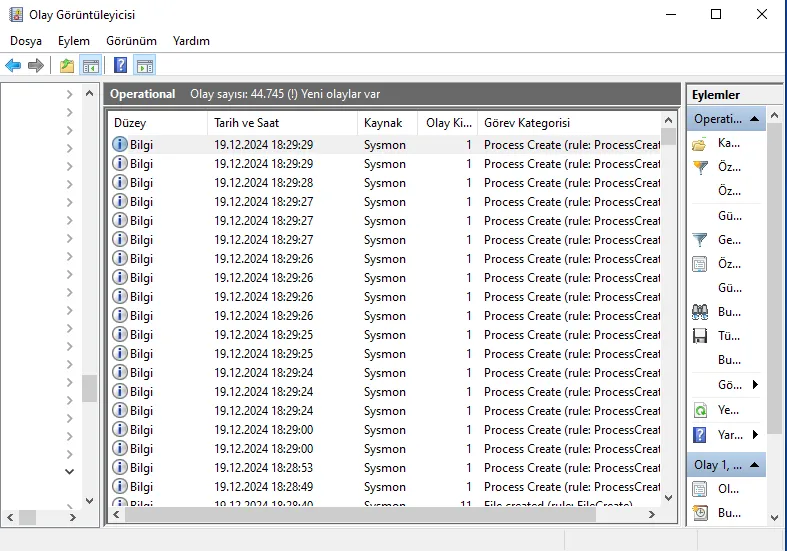Viewport: 787px width, 551px height.
Task: Click the attach-task clock icon at the bottom of Eylemler
Action: (700, 512)
